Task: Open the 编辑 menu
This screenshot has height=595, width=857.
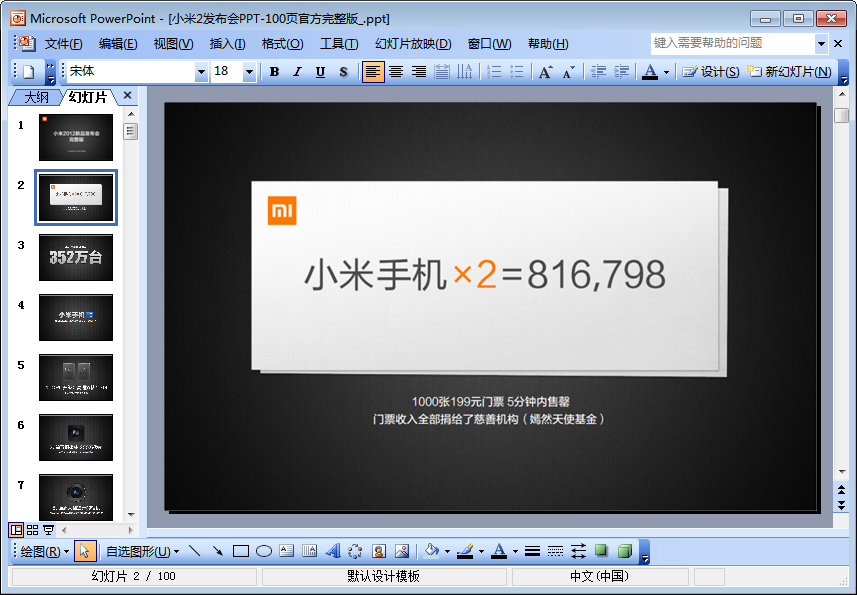Action: pyautogui.click(x=118, y=44)
